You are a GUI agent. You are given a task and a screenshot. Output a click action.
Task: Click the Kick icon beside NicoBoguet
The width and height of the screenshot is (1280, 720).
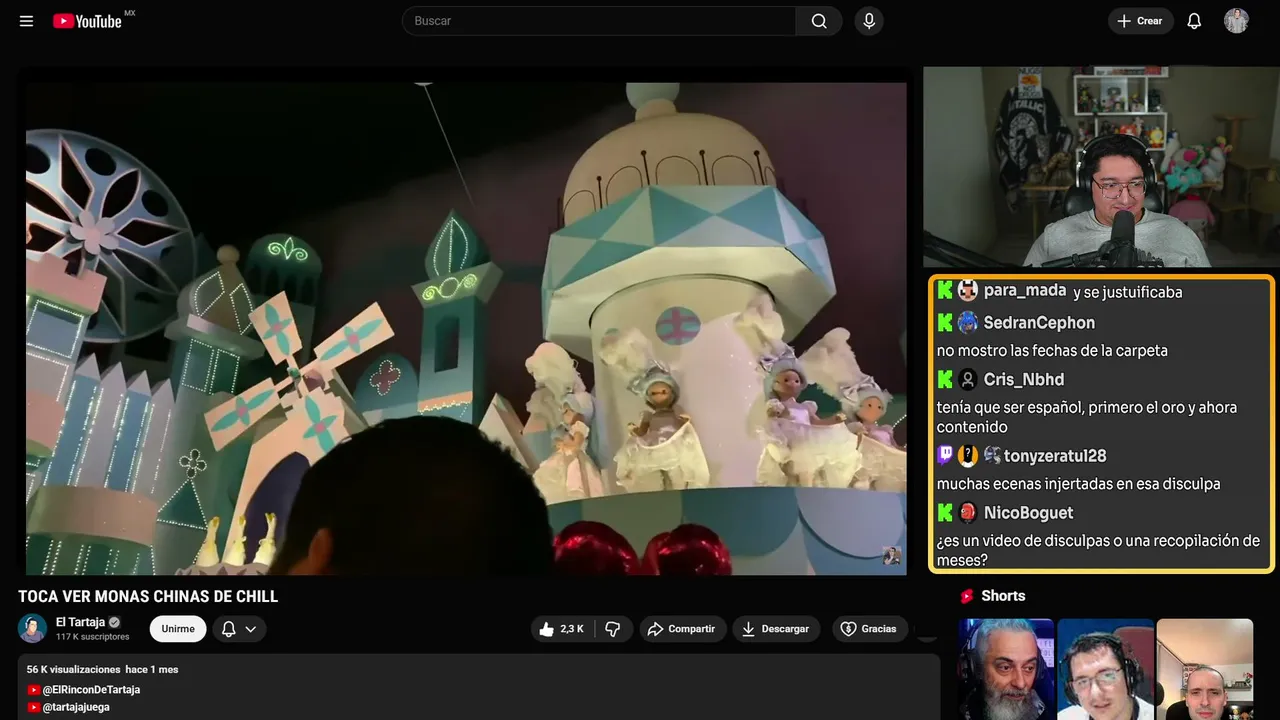point(945,513)
